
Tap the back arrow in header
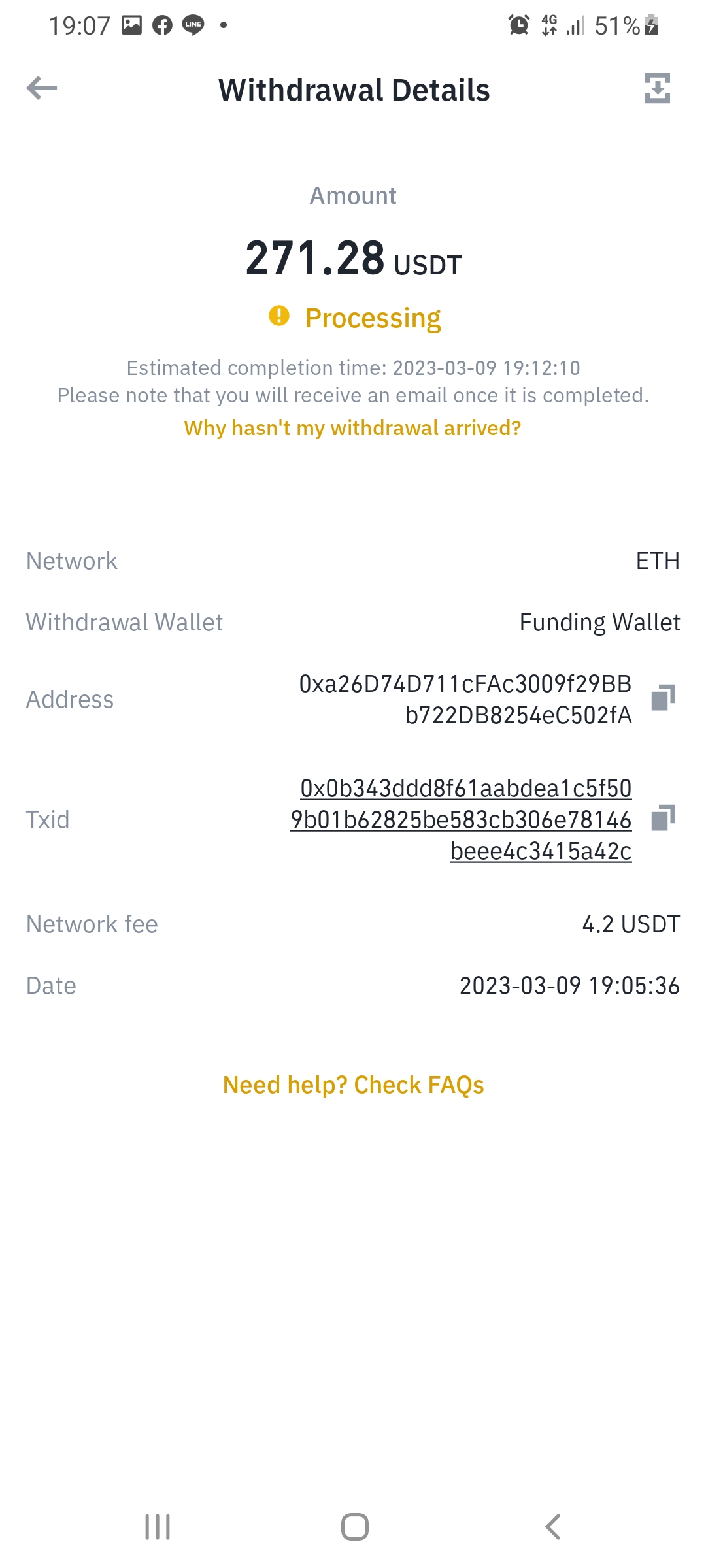(x=42, y=88)
